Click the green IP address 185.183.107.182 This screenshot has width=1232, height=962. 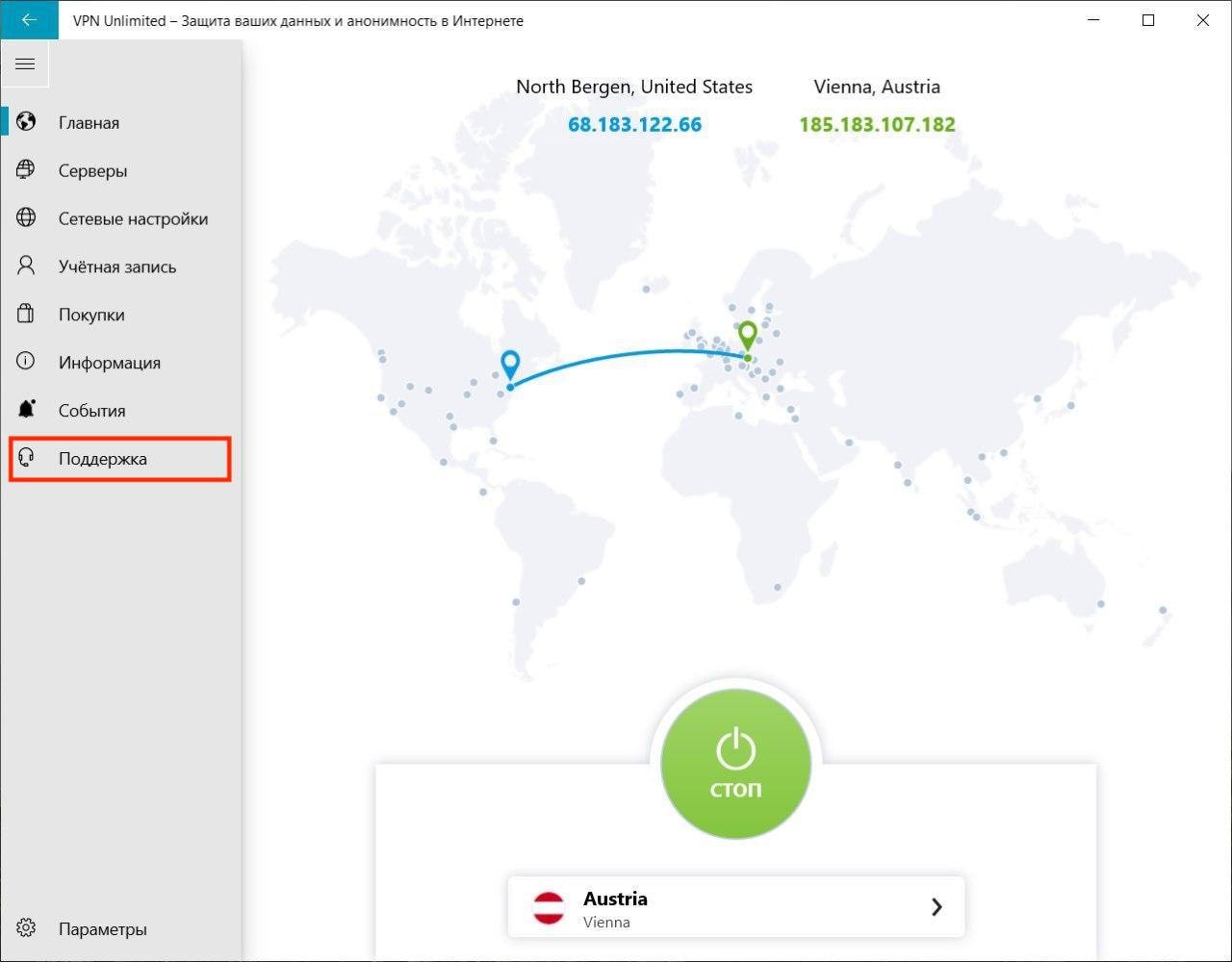click(877, 125)
